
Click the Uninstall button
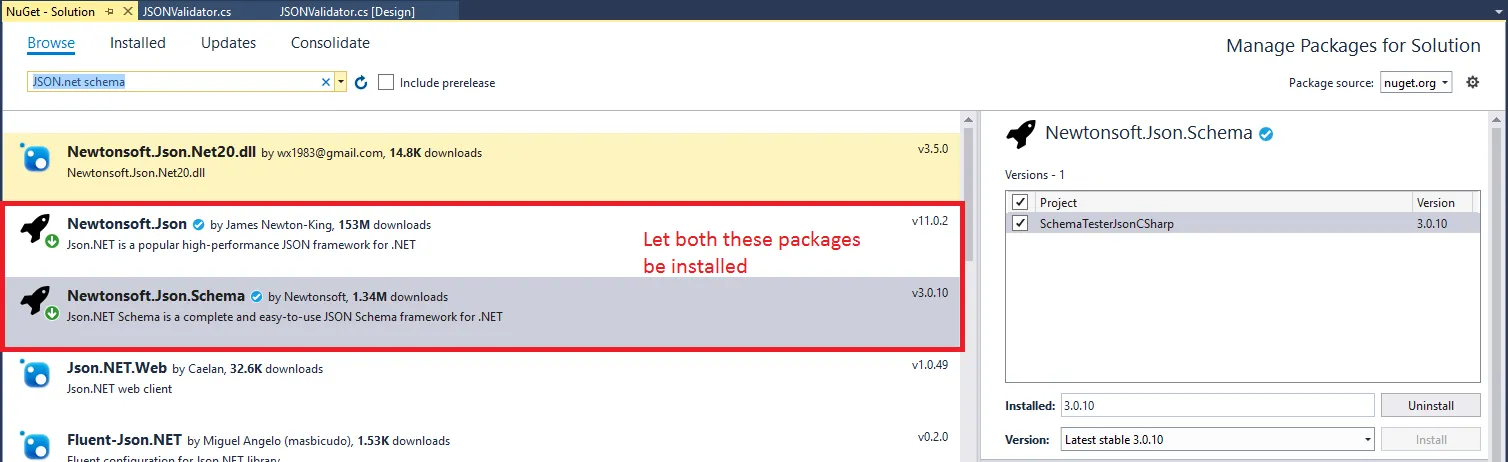pyautogui.click(x=1430, y=405)
